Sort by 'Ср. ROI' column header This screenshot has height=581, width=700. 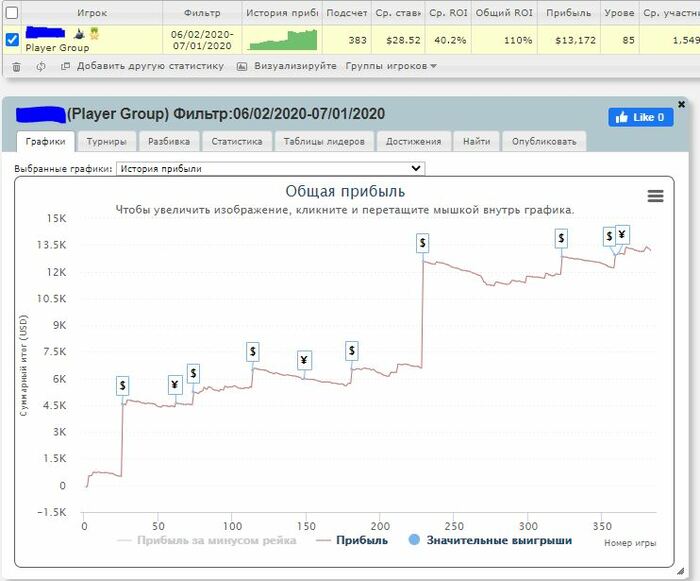448,13
